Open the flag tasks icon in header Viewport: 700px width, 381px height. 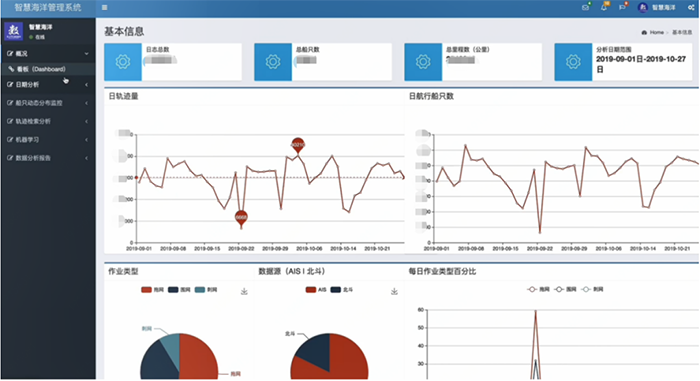point(622,8)
